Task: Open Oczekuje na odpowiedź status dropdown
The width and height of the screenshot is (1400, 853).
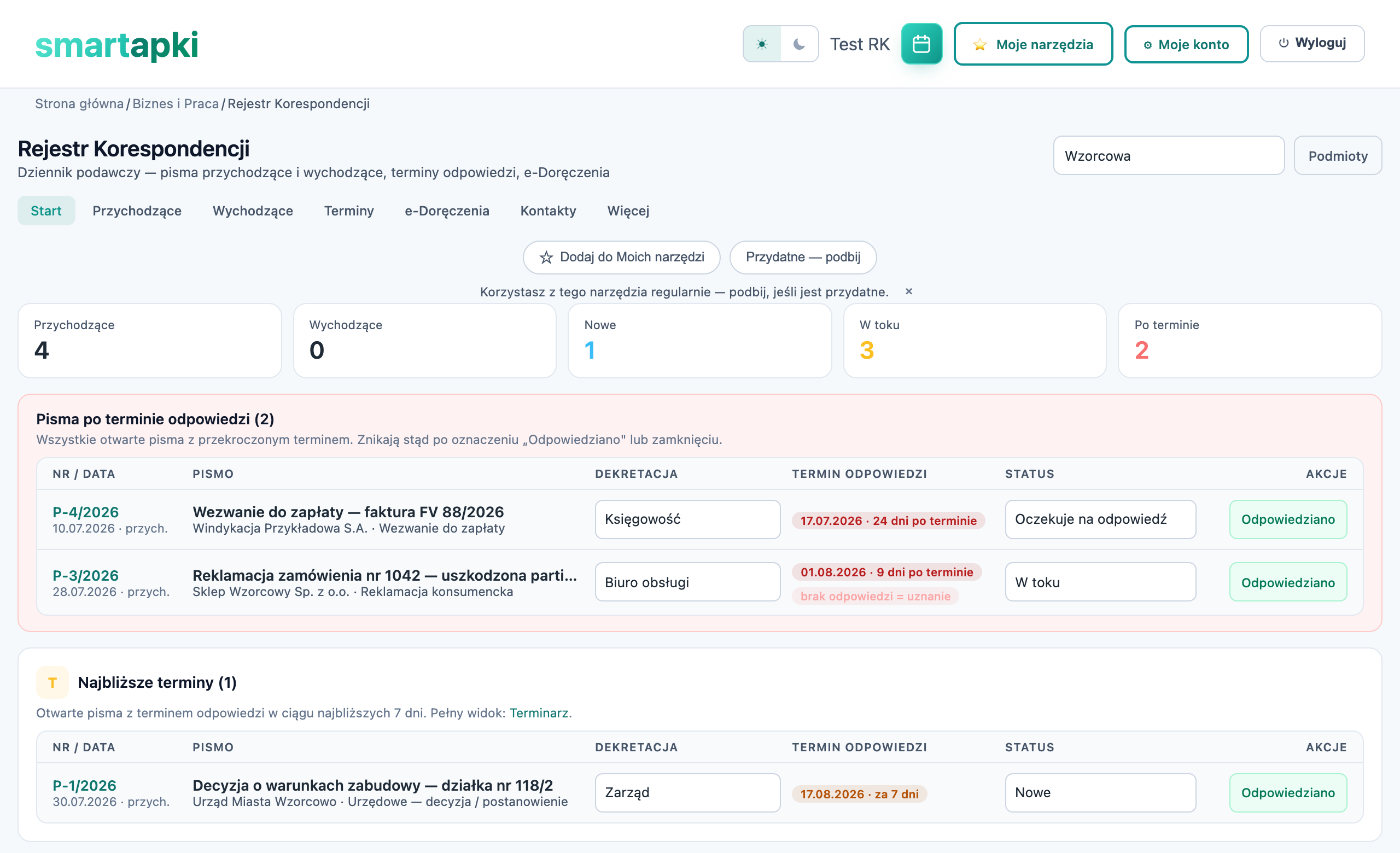Action: coord(1100,519)
